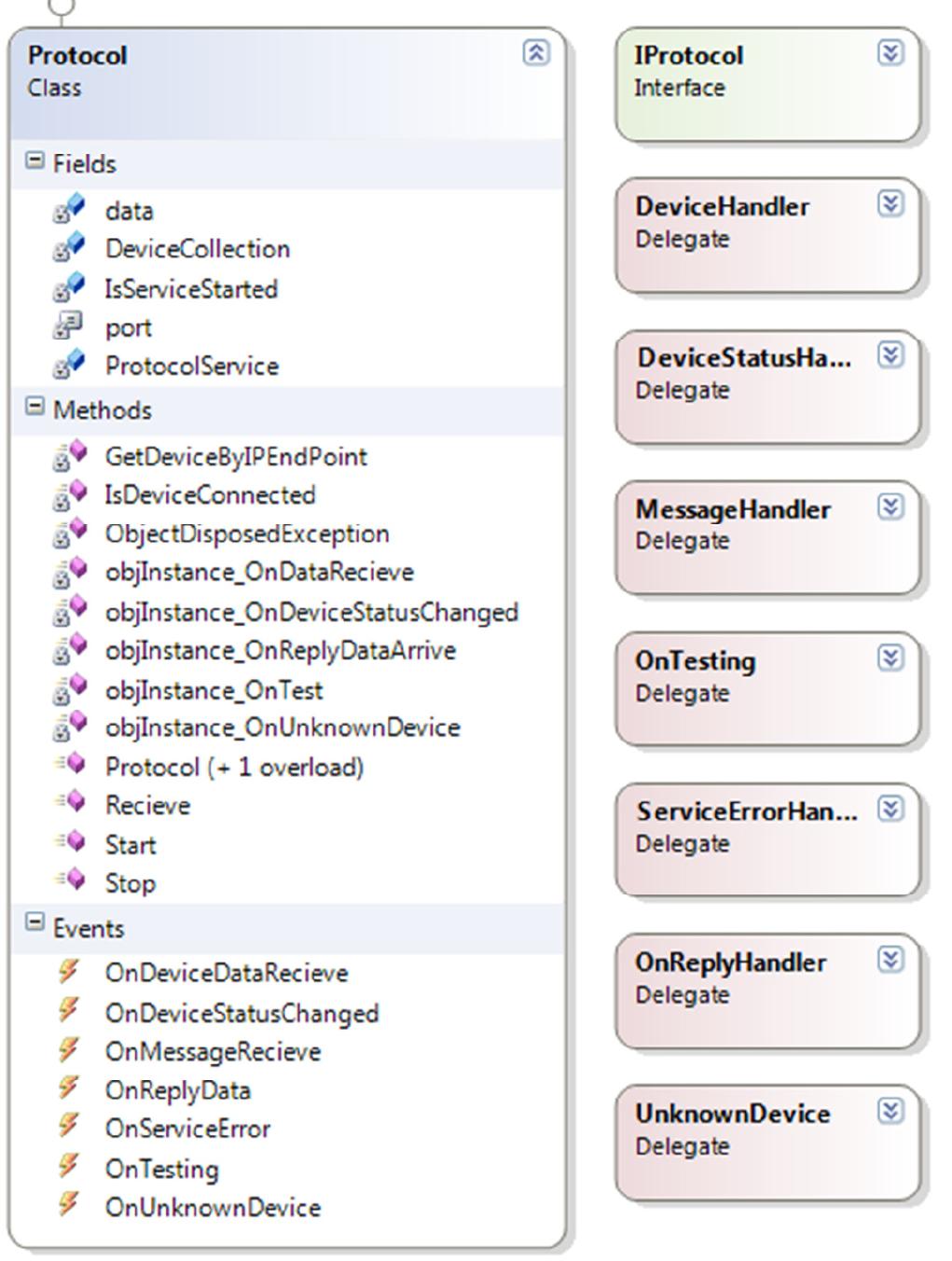Collapse the Methods section of Protocol
Screen dimensions: 952x1261
[x=34, y=408]
